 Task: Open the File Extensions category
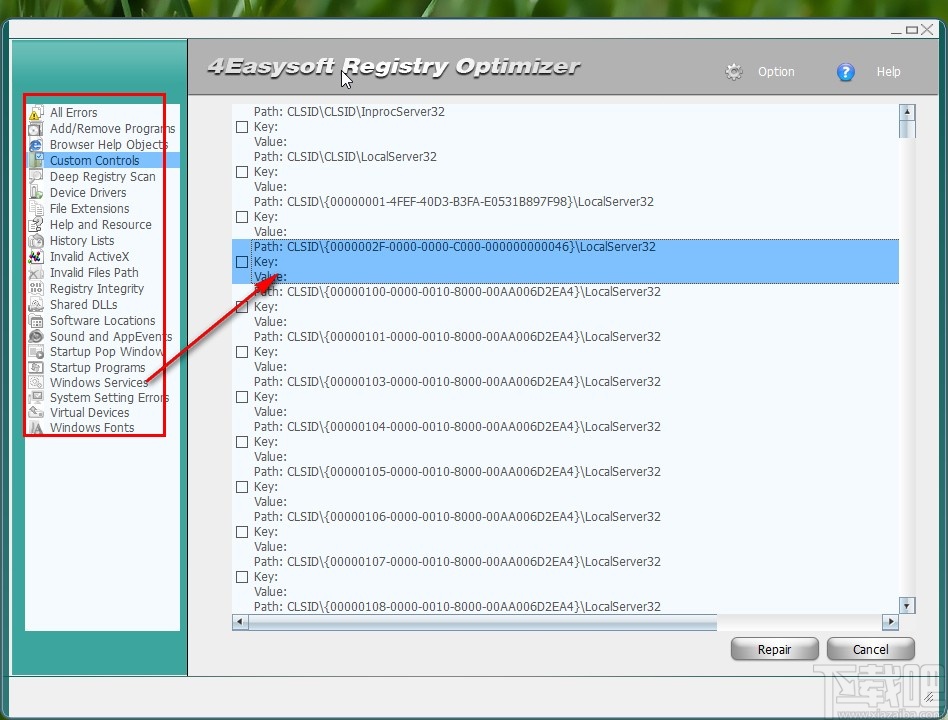89,209
